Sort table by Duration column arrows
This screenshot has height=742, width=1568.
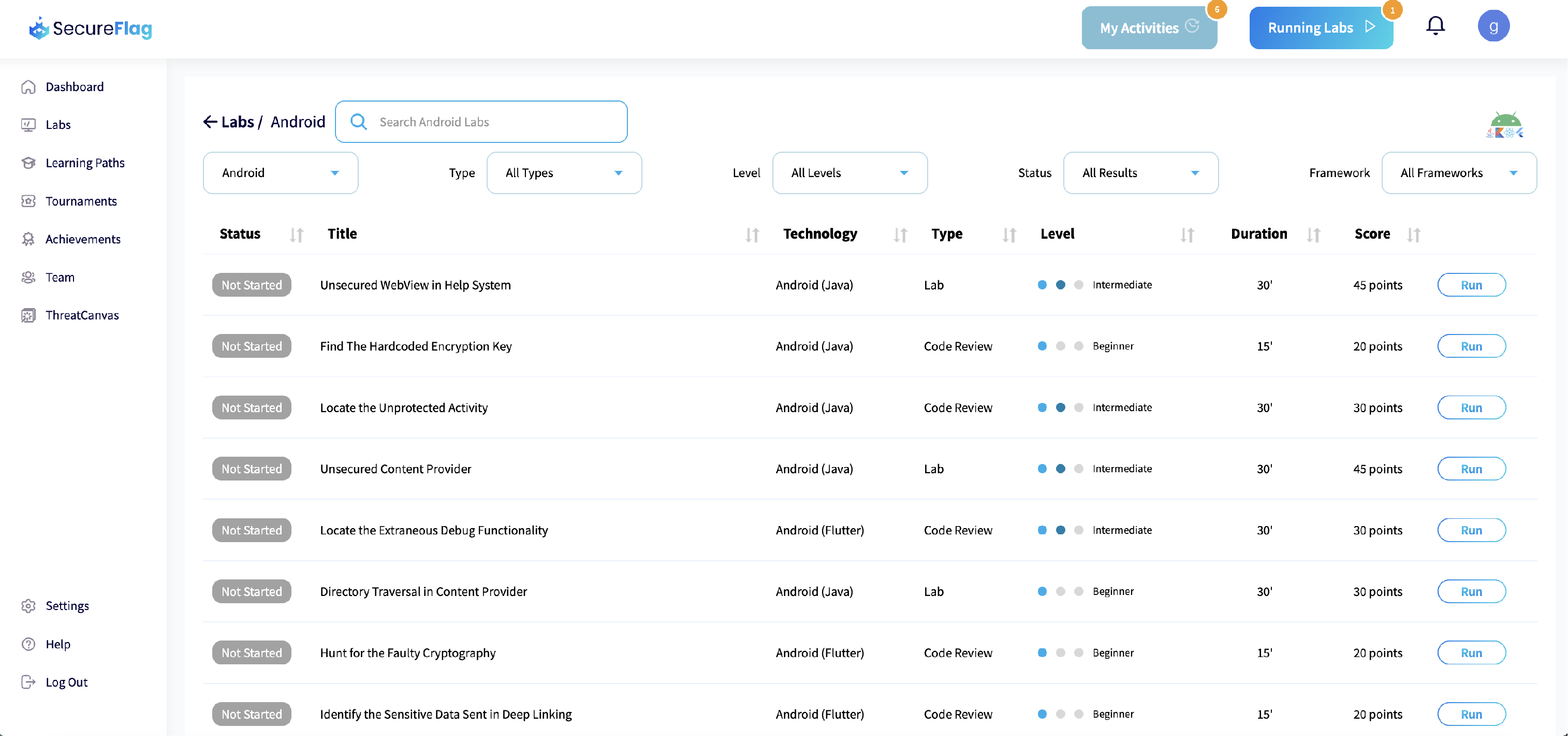point(1313,235)
